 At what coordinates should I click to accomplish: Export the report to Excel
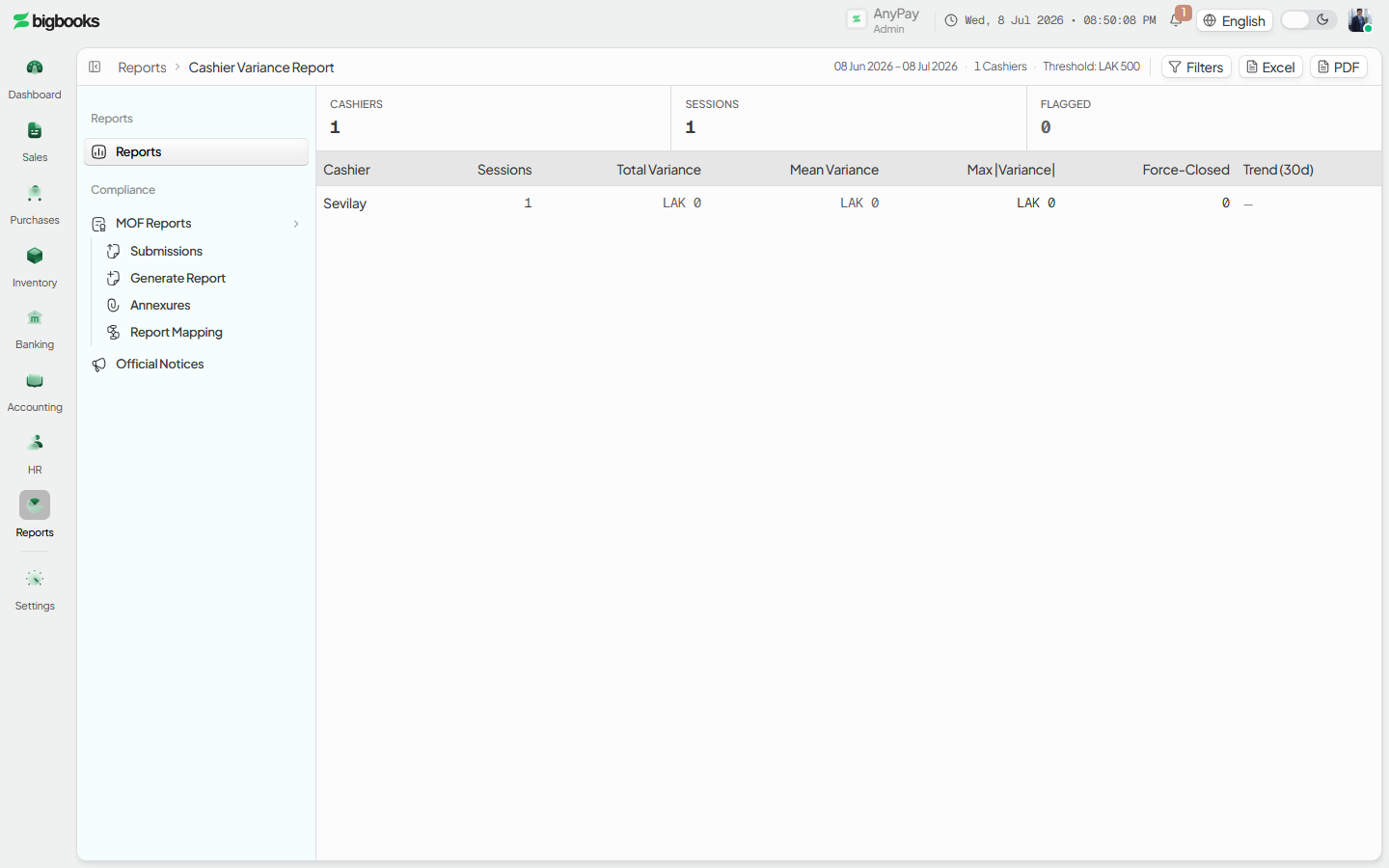[x=1270, y=67]
